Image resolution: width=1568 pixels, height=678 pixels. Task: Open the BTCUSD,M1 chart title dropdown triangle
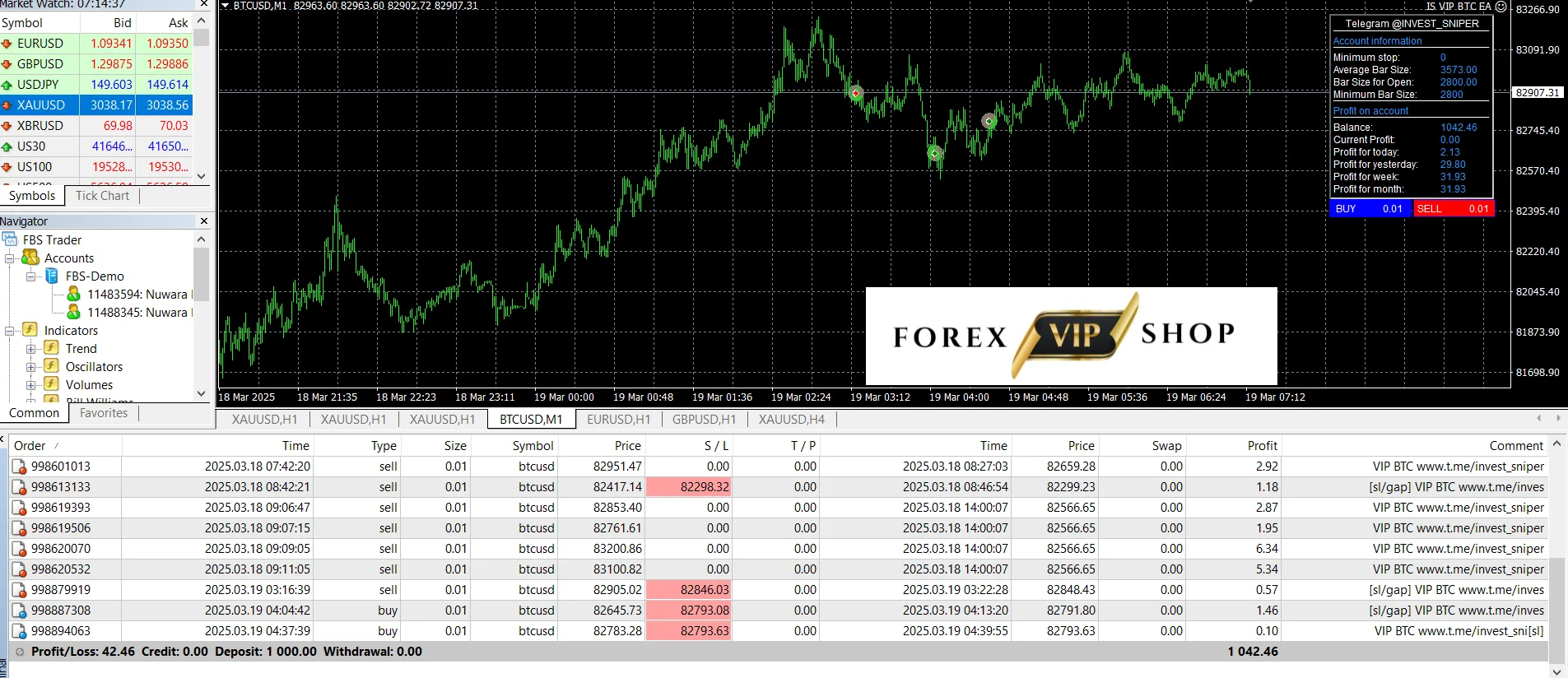coord(226,6)
